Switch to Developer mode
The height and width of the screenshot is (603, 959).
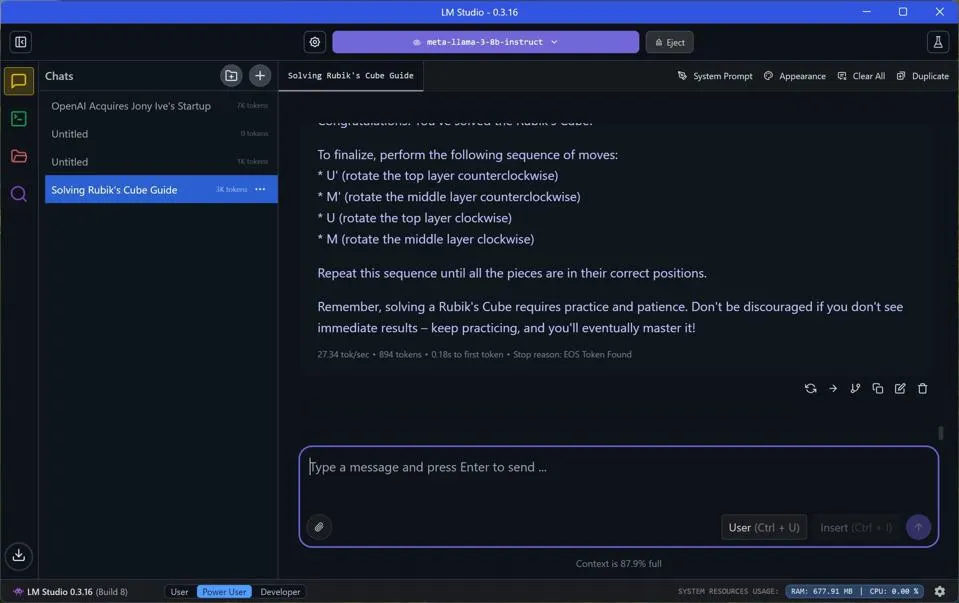click(x=280, y=592)
